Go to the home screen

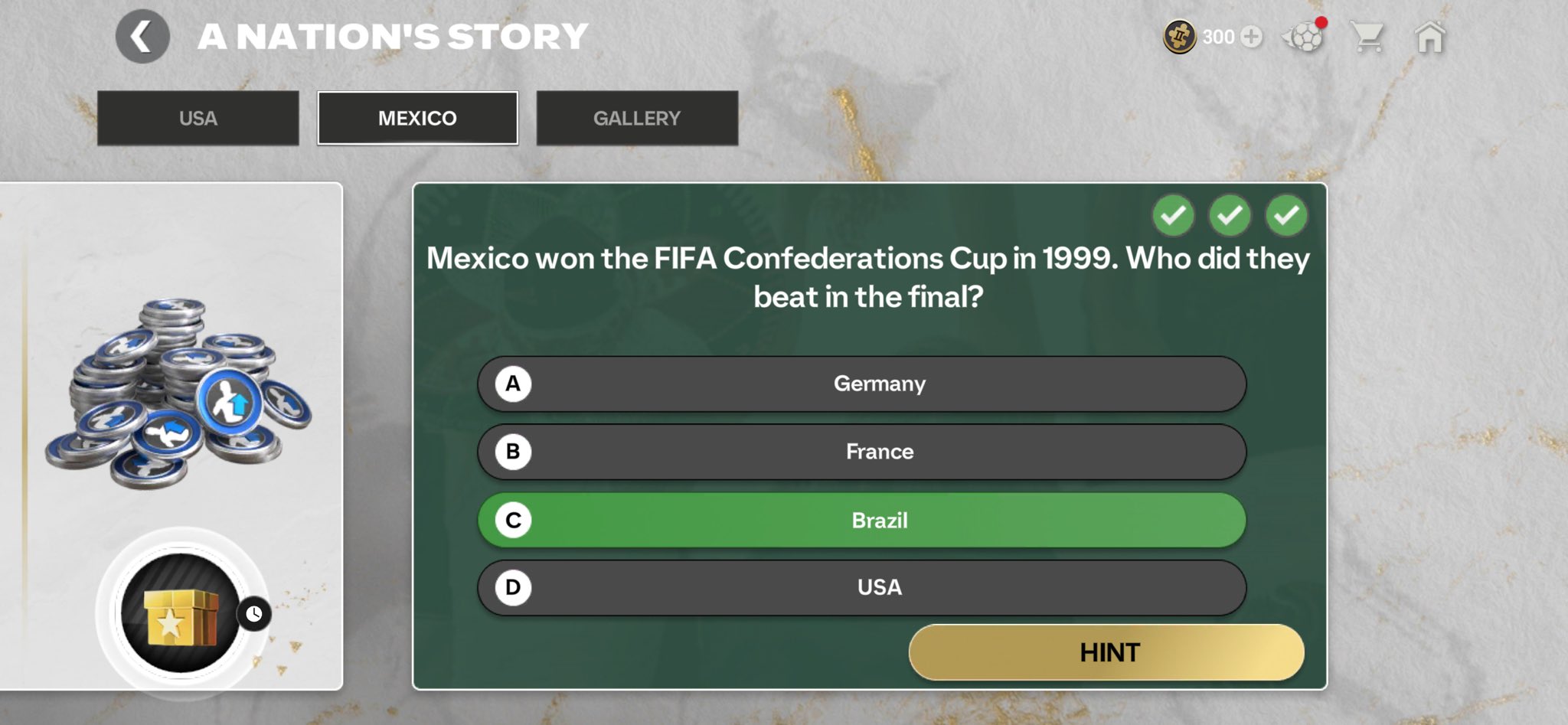1429,37
